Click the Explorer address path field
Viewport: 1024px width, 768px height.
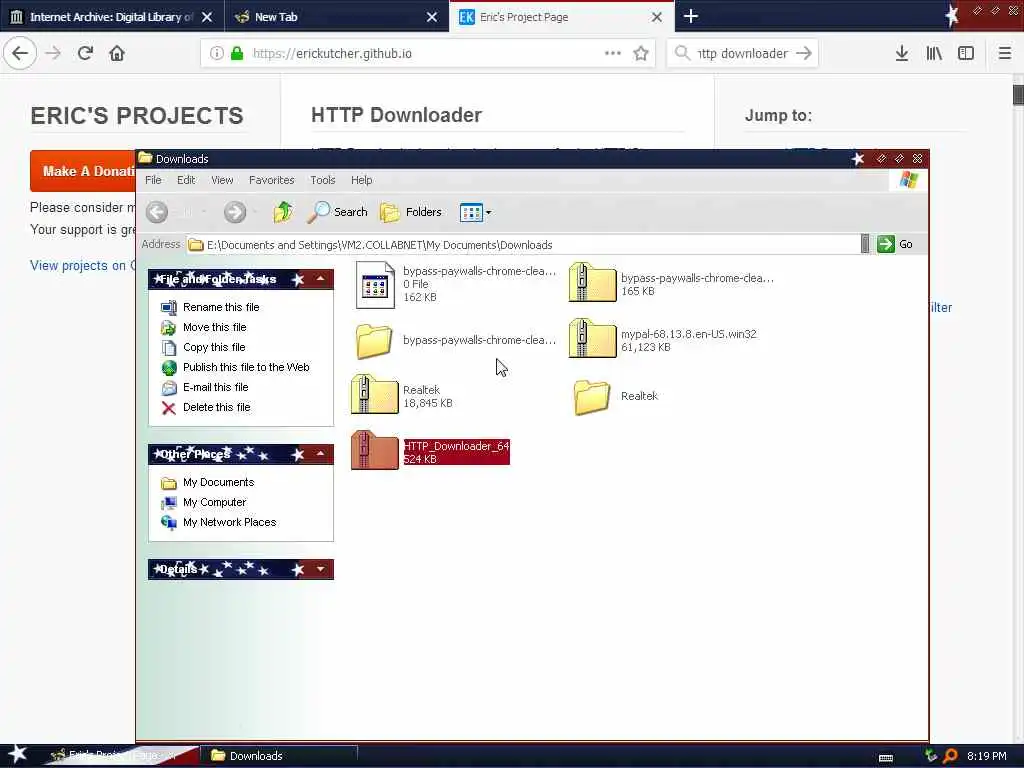[522, 244]
